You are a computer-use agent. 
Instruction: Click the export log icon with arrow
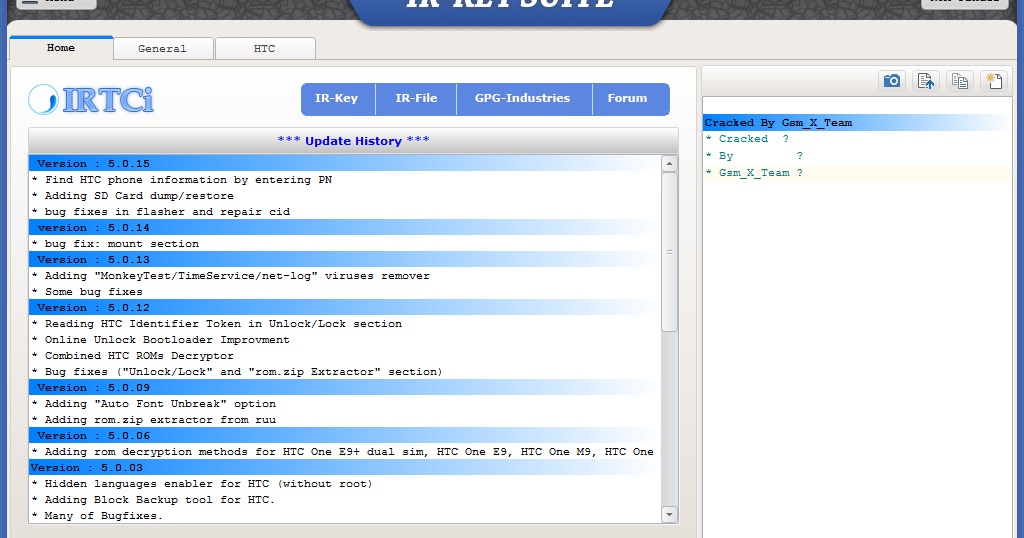tap(925, 81)
